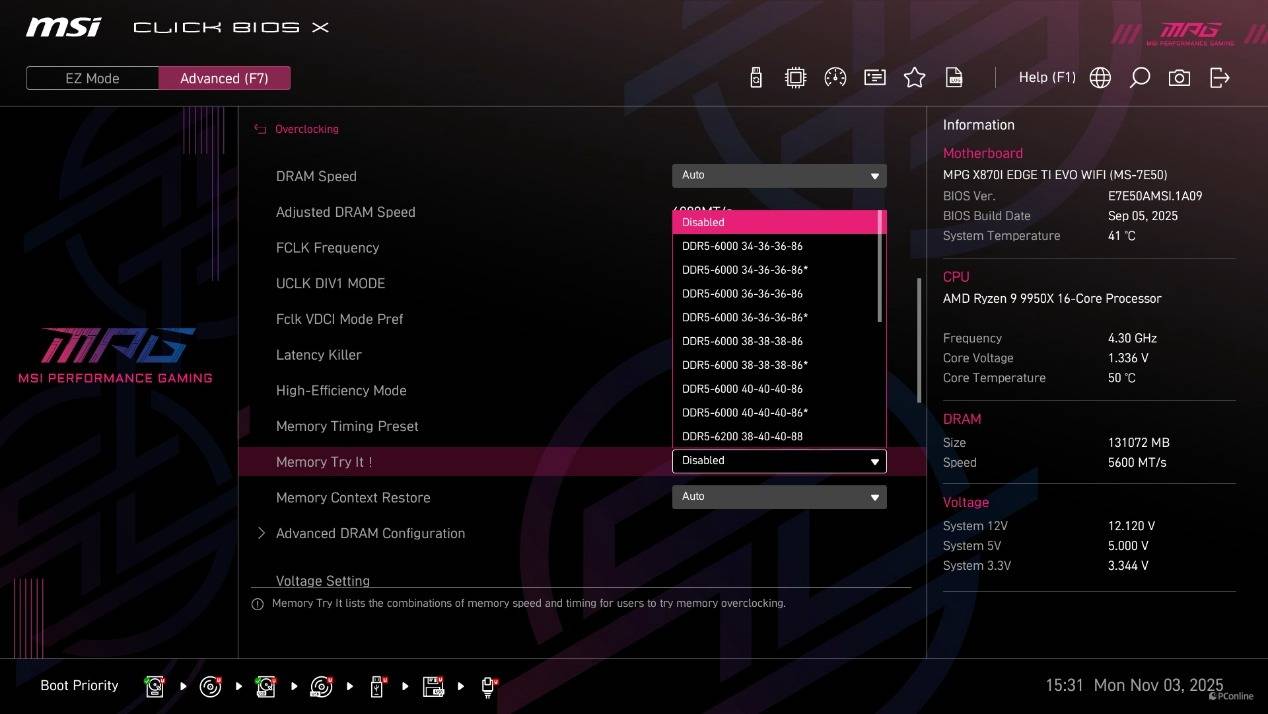Switch to Advanced (F7) mode
1268x714 pixels.
(x=224, y=78)
